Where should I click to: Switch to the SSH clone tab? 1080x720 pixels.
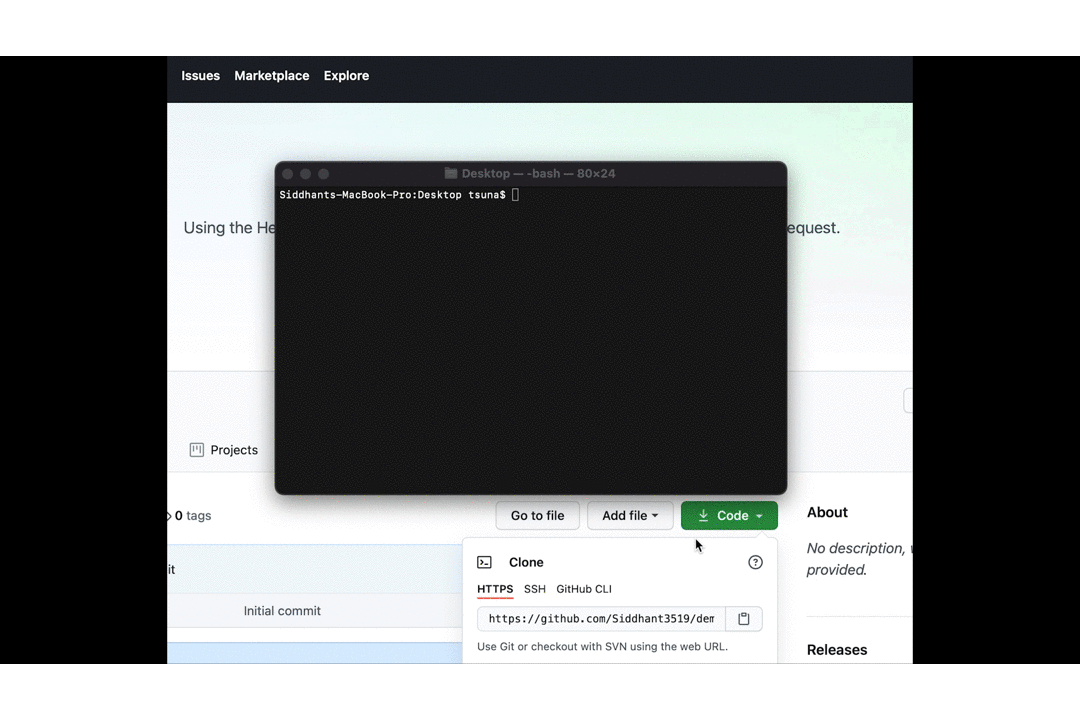point(534,589)
